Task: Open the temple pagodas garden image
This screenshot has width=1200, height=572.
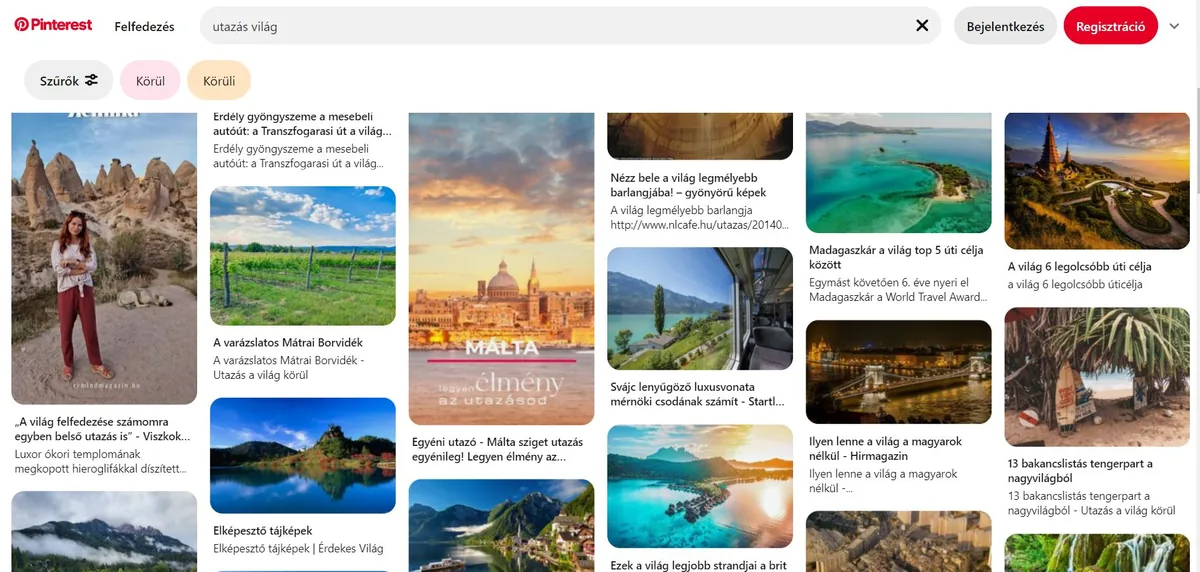Action: (1097, 180)
